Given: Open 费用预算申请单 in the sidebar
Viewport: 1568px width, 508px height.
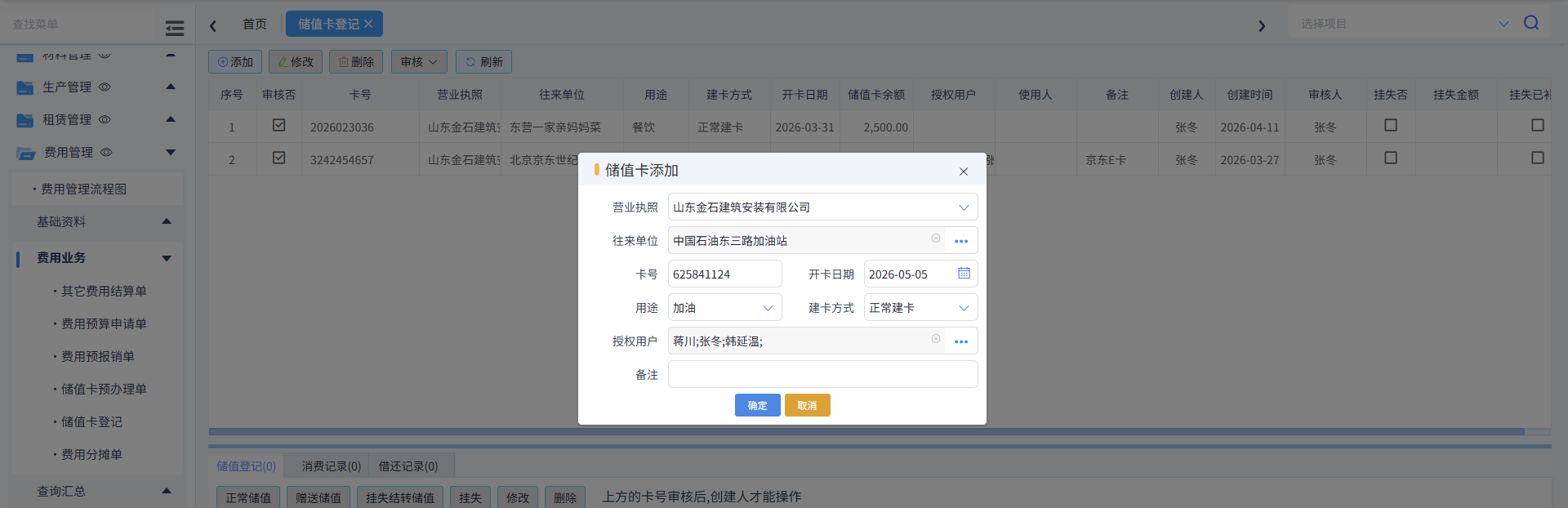Looking at the screenshot, I should [x=104, y=323].
